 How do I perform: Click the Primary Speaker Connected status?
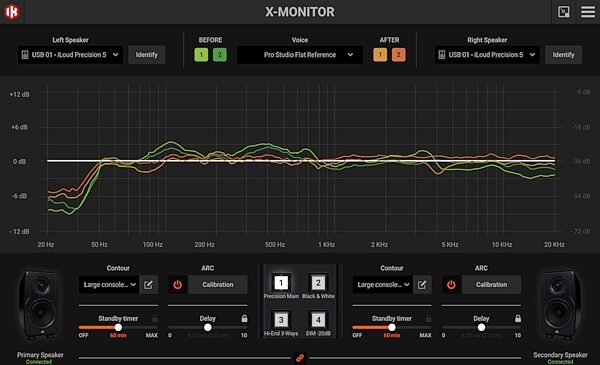[x=39, y=362]
